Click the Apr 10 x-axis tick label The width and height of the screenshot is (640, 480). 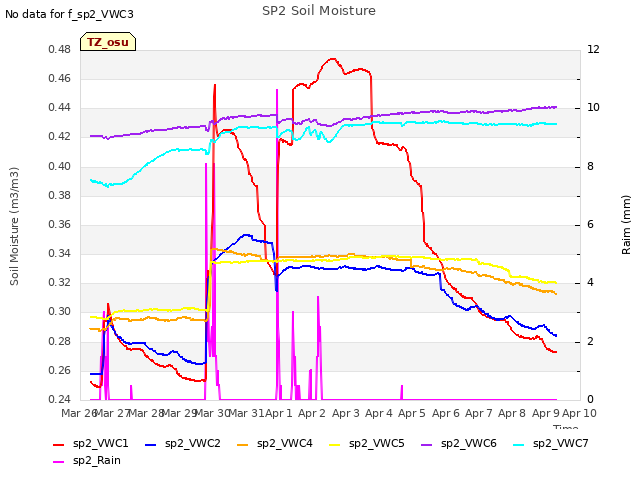click(x=579, y=413)
